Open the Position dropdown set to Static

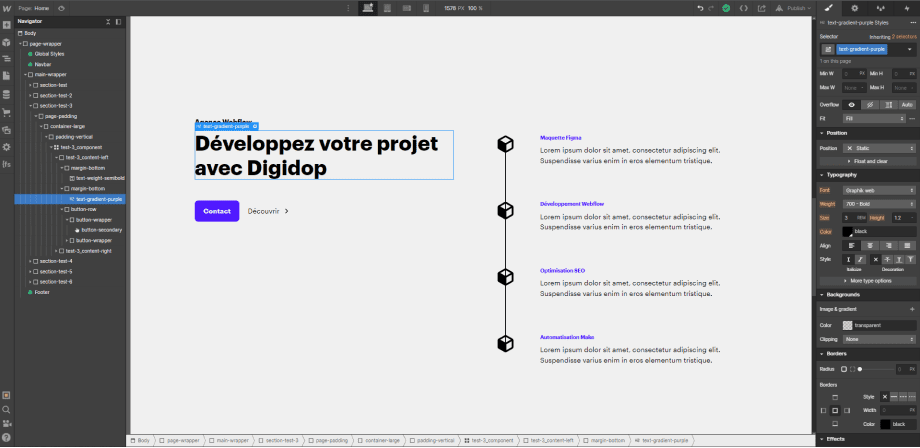point(879,148)
